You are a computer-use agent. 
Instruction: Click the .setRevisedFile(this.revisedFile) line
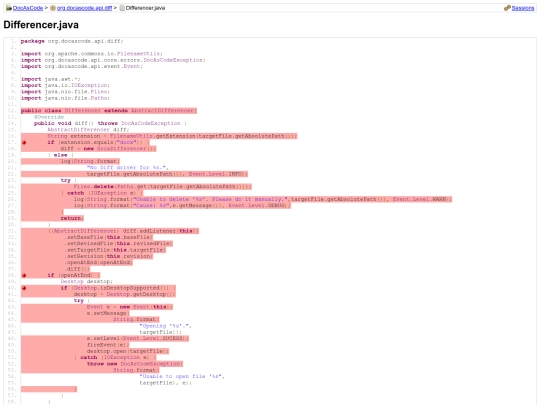[x=118, y=243]
